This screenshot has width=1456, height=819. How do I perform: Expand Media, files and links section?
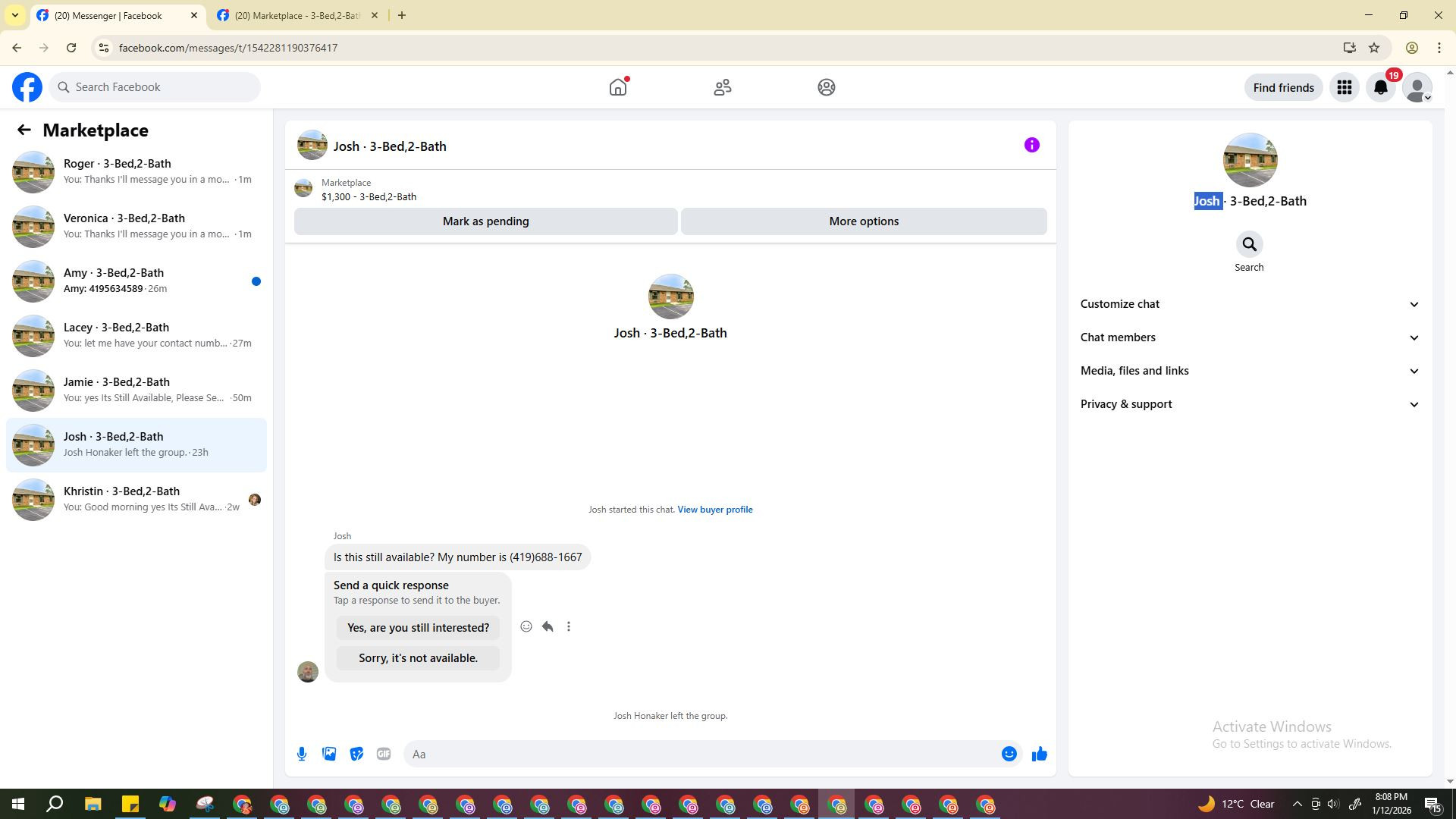[1249, 371]
